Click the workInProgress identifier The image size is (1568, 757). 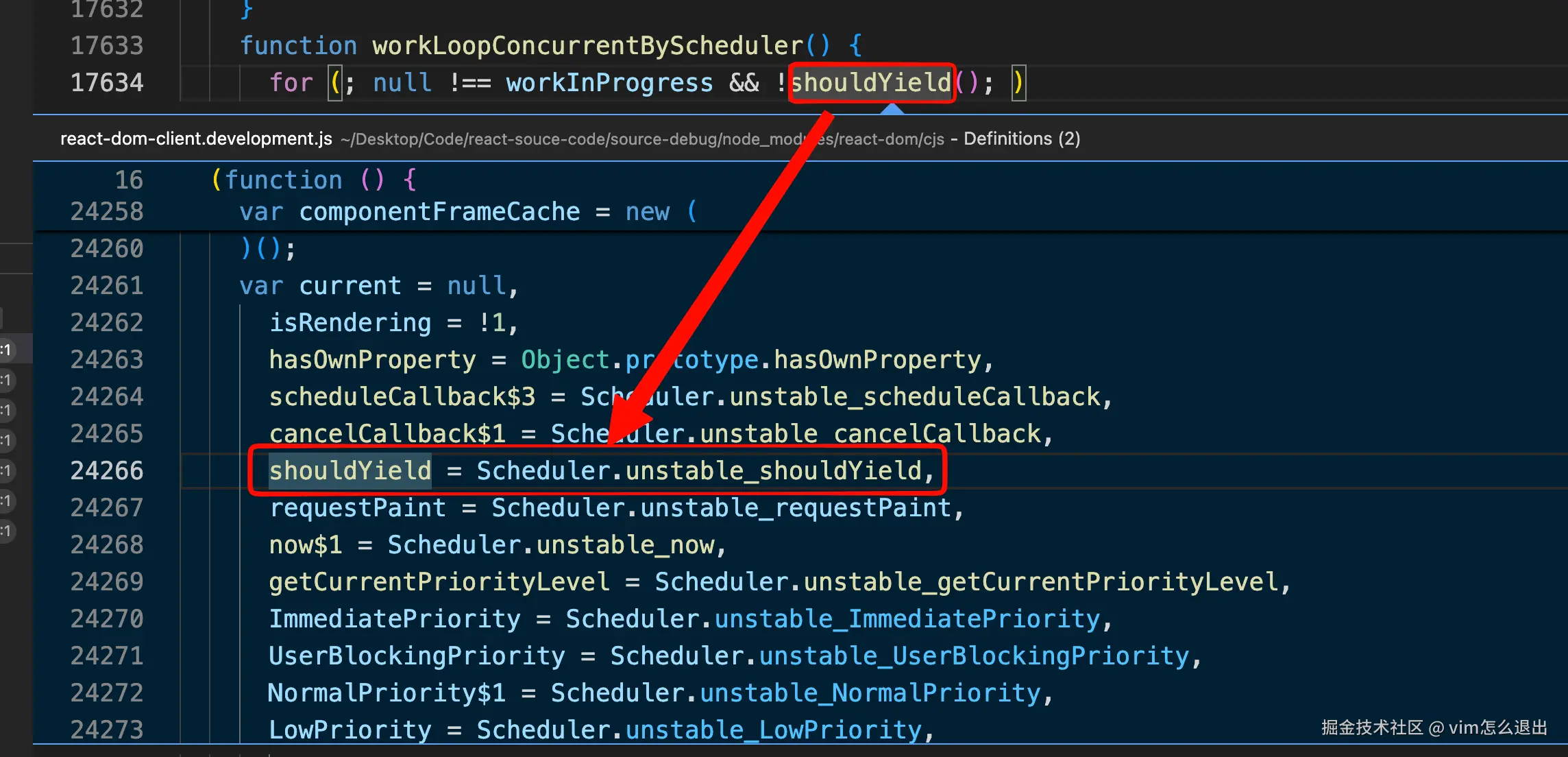click(609, 83)
